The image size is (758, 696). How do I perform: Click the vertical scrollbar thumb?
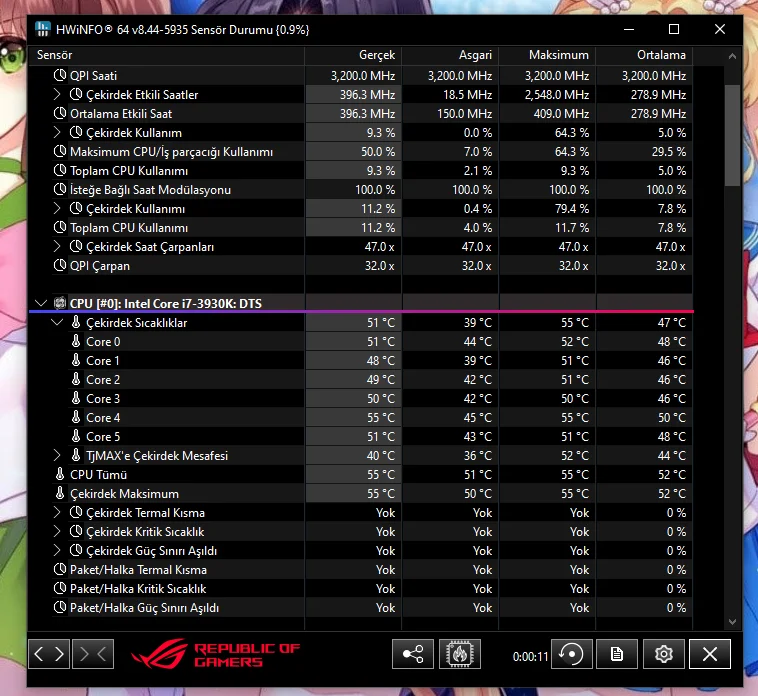(732, 135)
